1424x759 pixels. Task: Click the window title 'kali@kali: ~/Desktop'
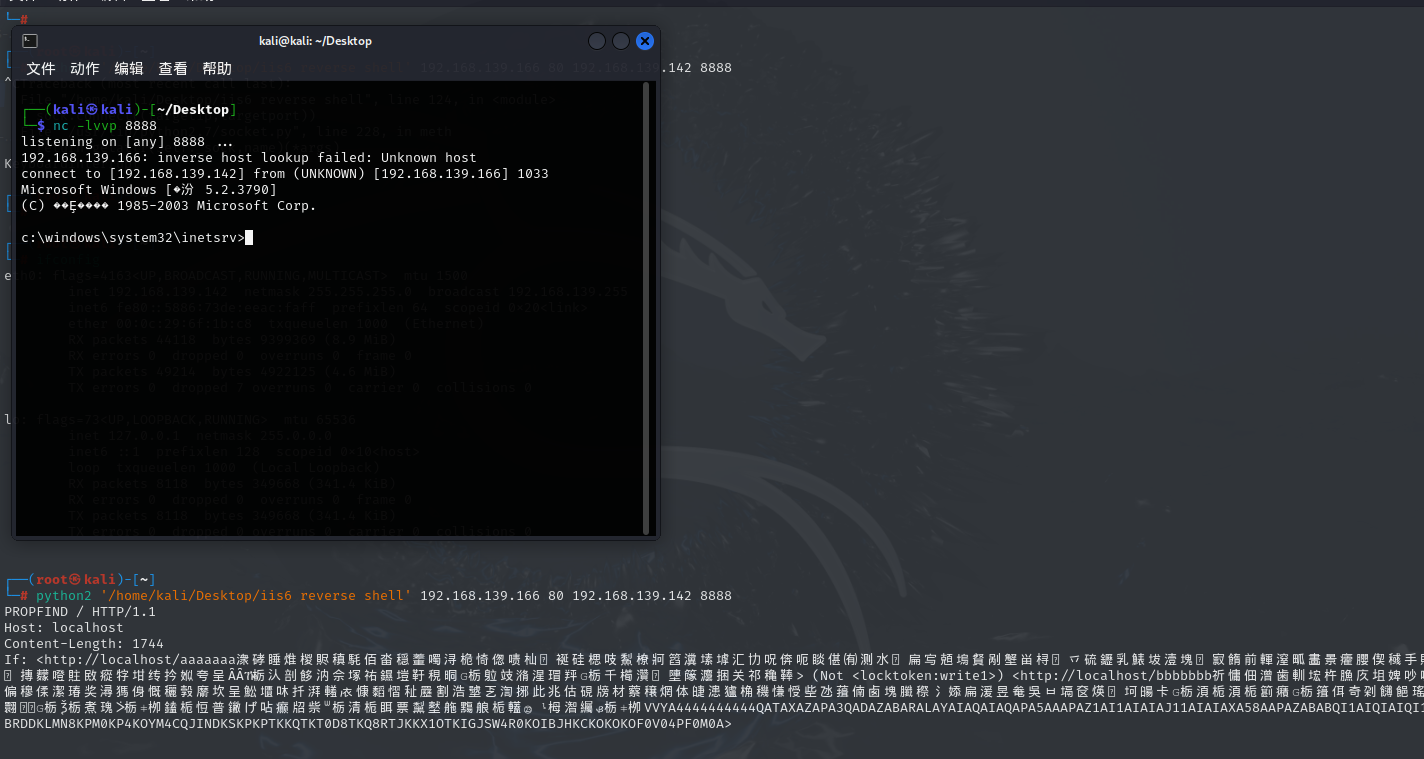315,41
